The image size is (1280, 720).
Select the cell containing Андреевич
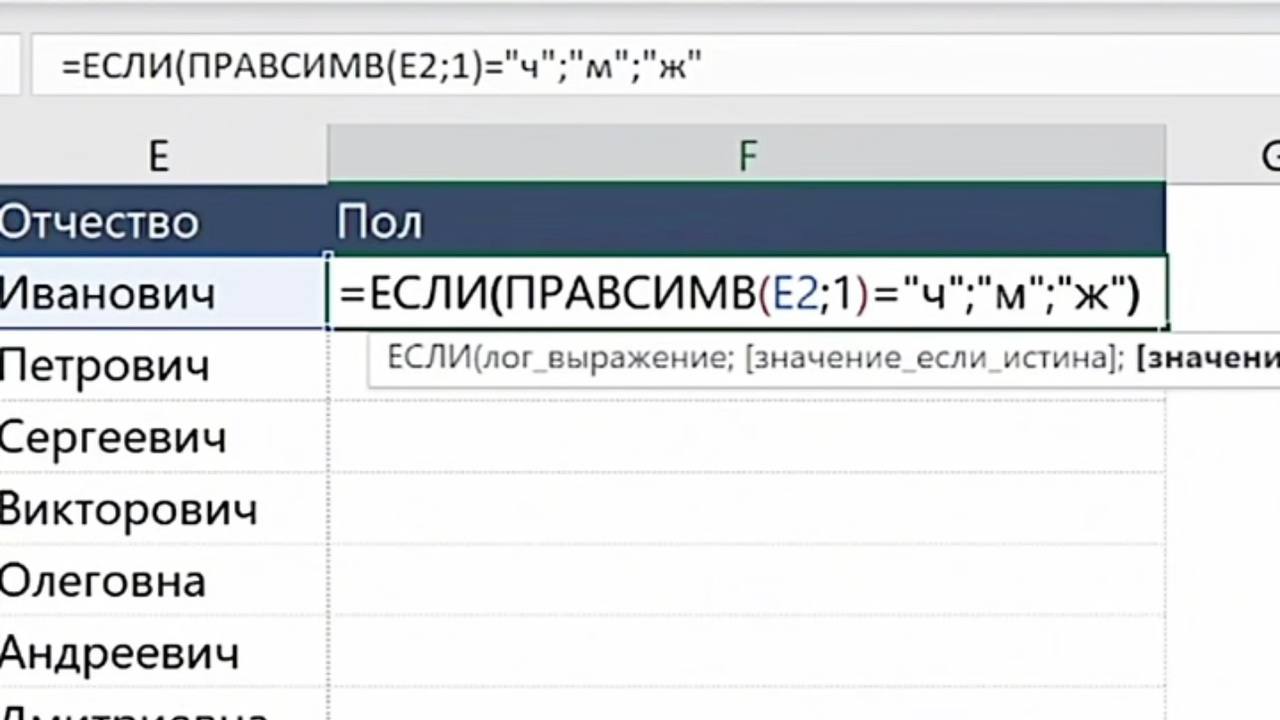coord(163,652)
